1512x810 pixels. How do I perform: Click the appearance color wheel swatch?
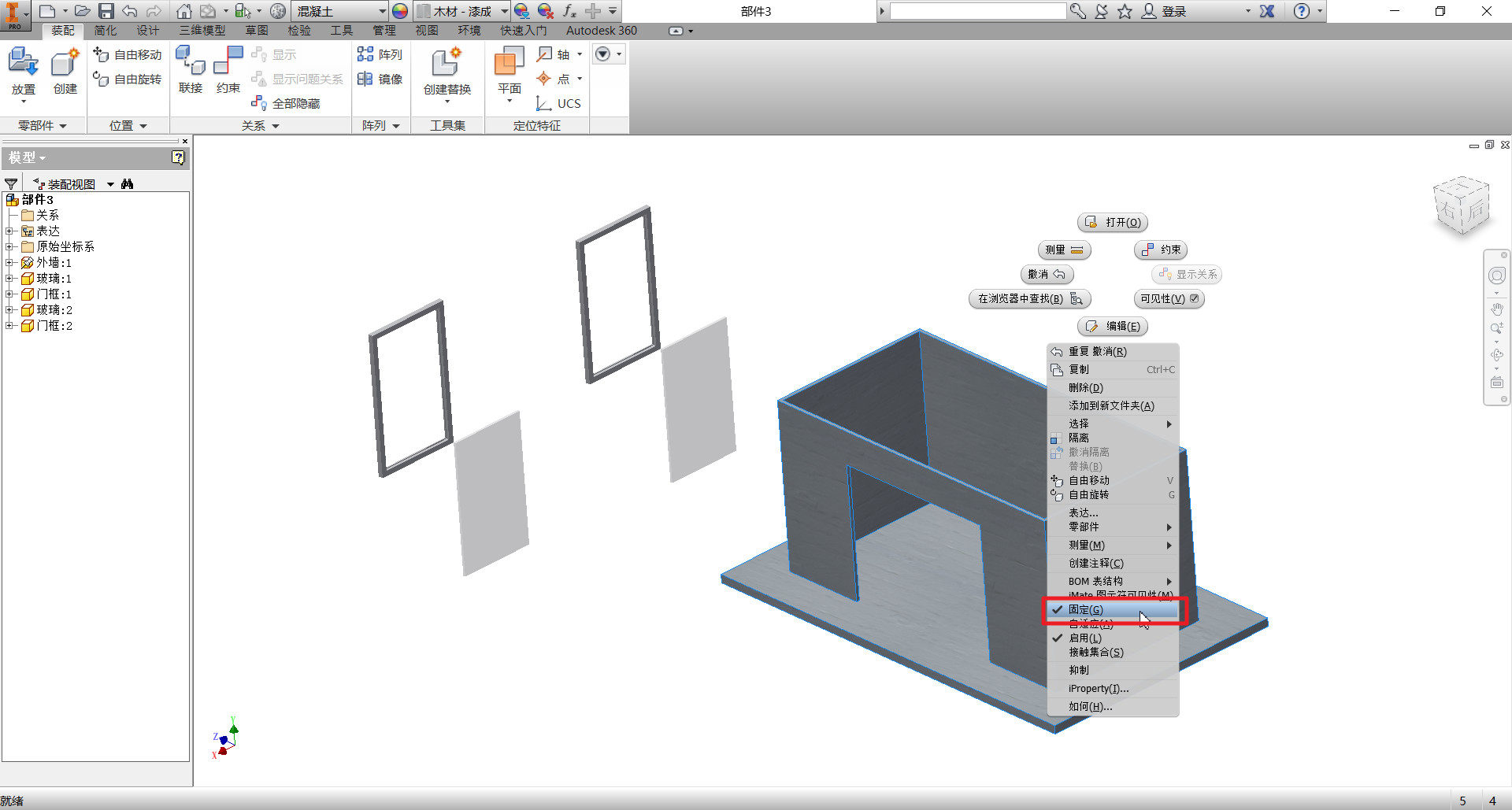pyautogui.click(x=400, y=11)
